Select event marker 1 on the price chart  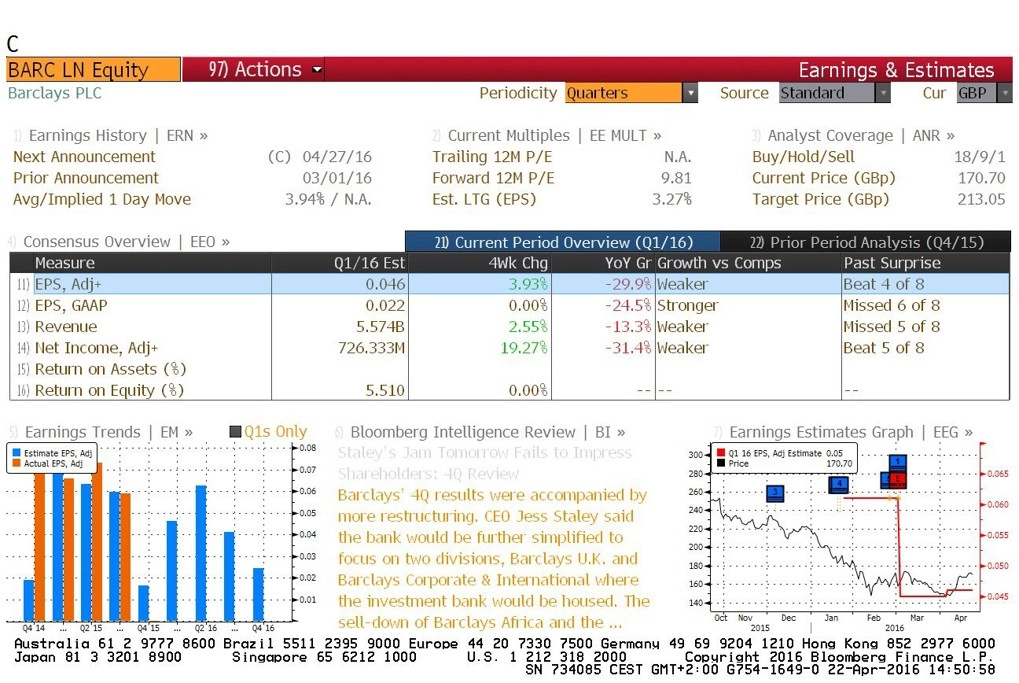(x=897, y=462)
